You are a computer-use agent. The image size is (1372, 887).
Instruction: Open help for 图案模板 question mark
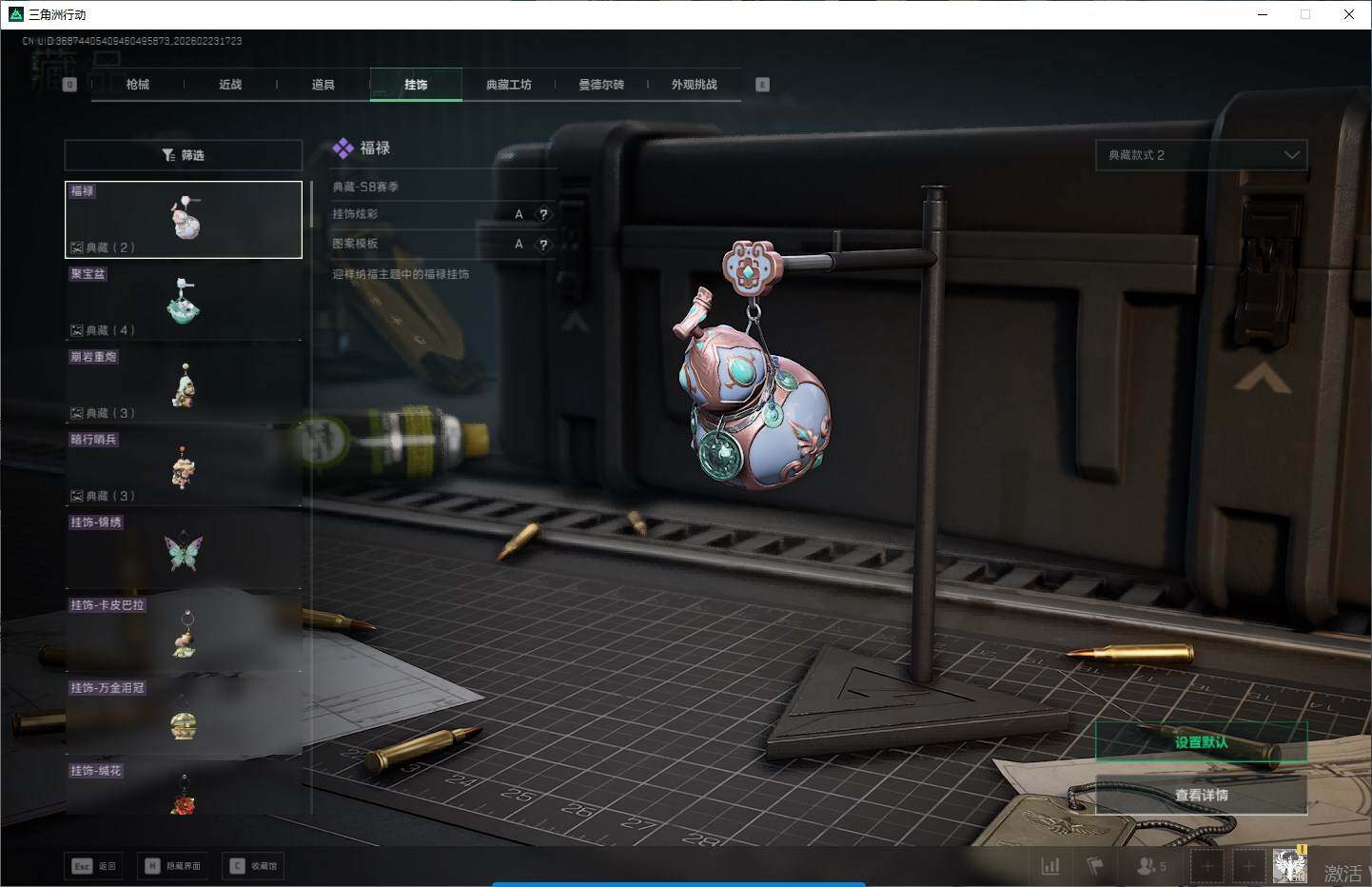(x=543, y=245)
